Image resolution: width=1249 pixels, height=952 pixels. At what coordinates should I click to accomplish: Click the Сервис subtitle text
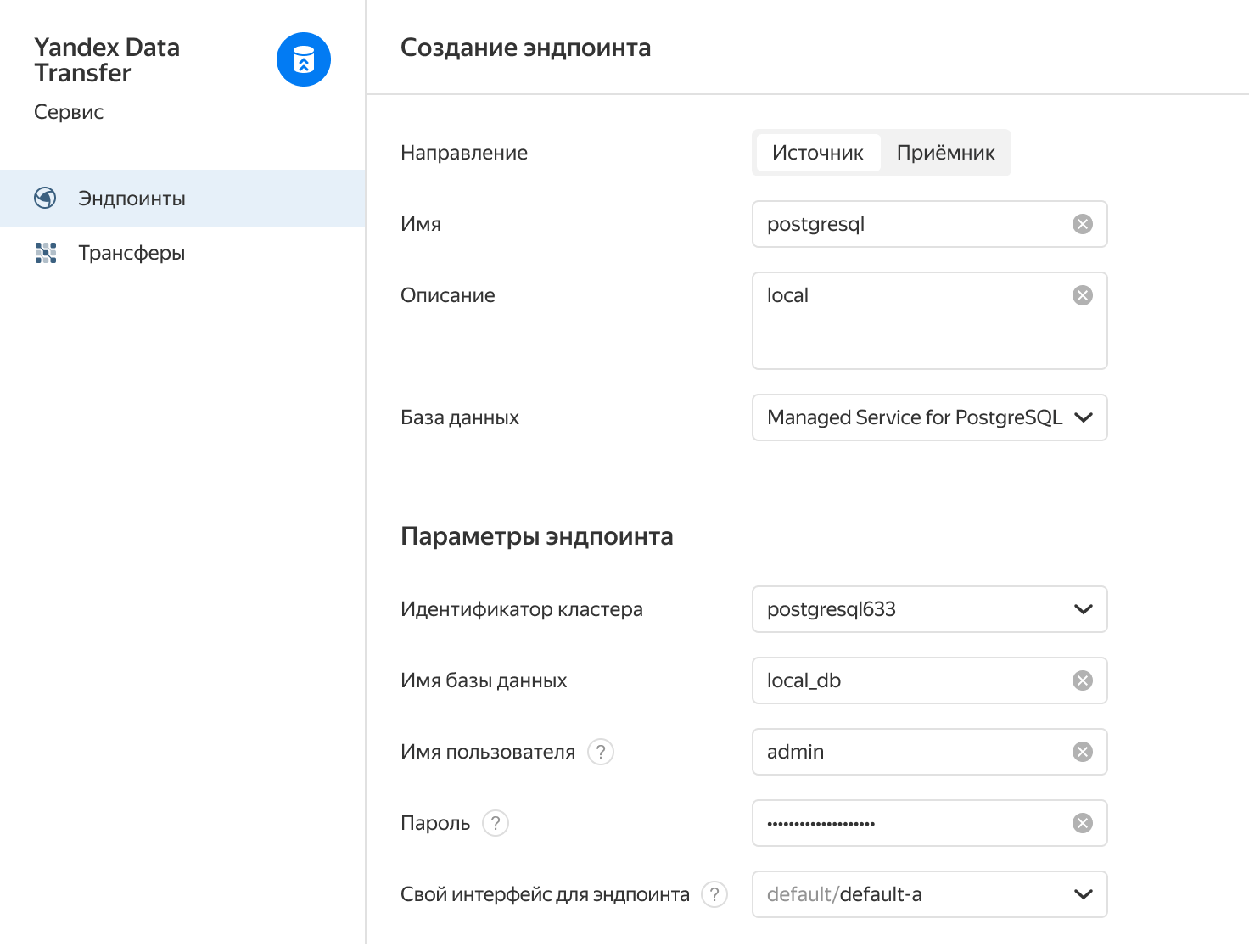coord(69,112)
